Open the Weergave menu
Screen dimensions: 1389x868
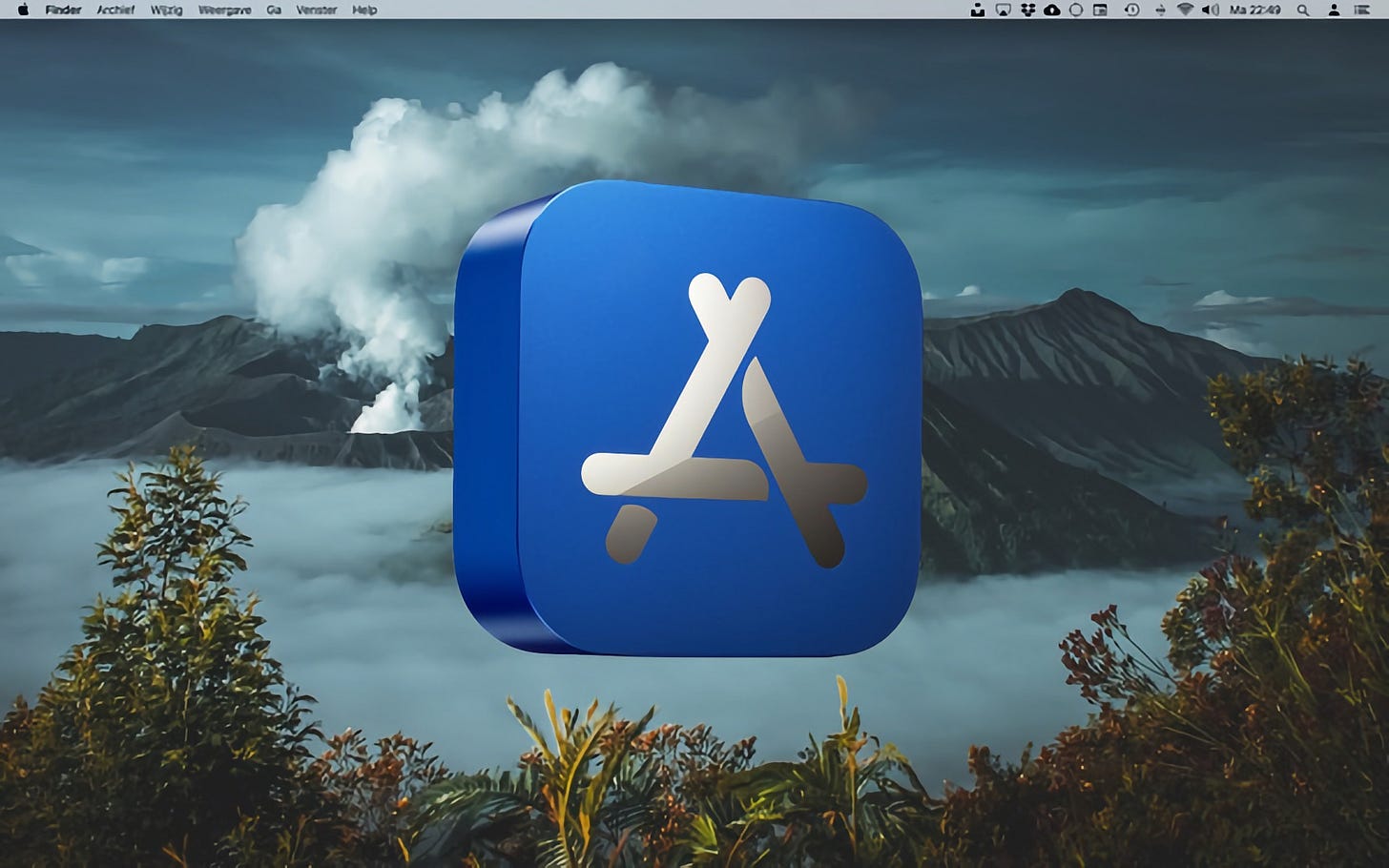(224, 10)
